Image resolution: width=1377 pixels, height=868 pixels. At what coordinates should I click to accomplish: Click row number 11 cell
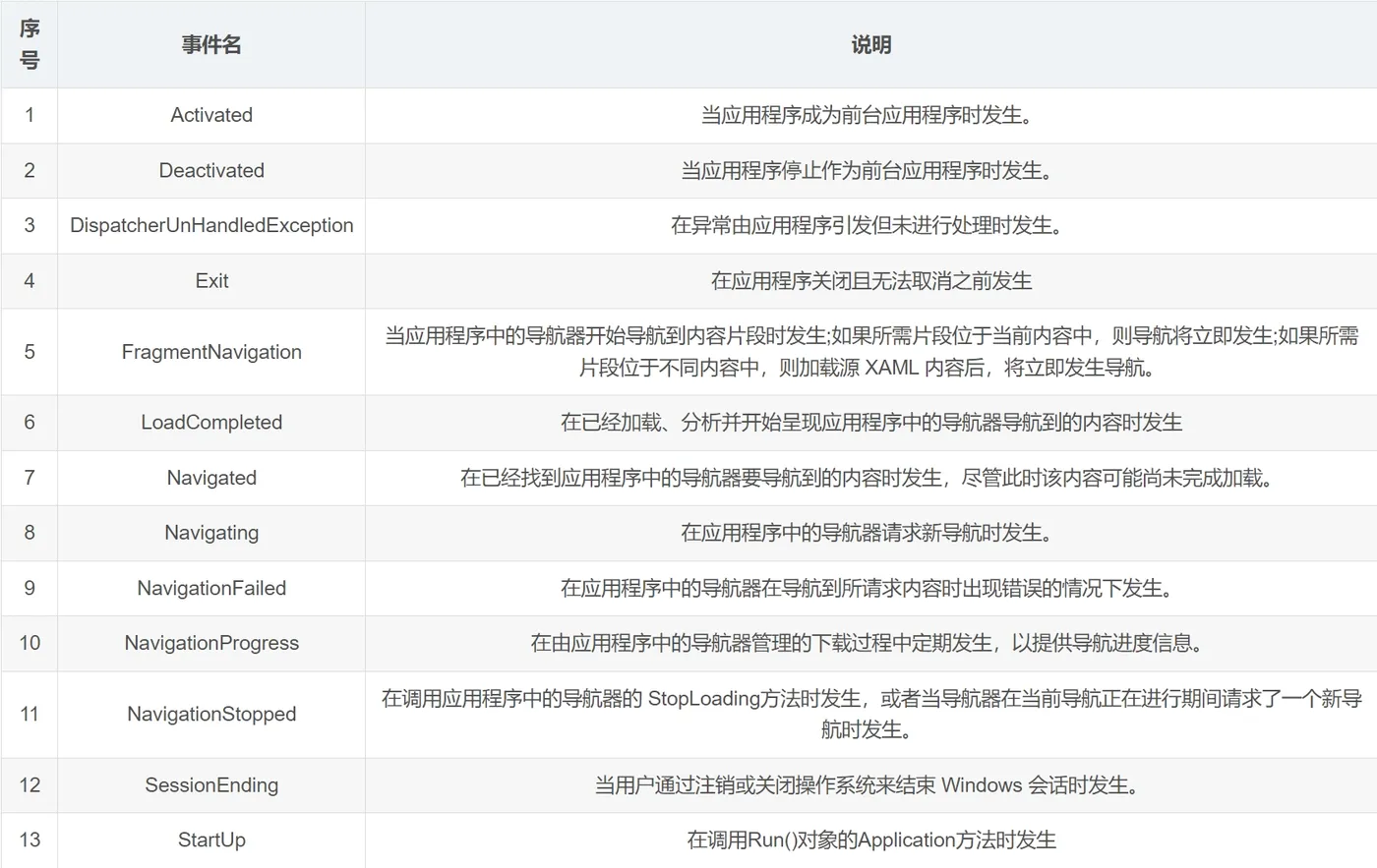pyautogui.click(x=30, y=714)
